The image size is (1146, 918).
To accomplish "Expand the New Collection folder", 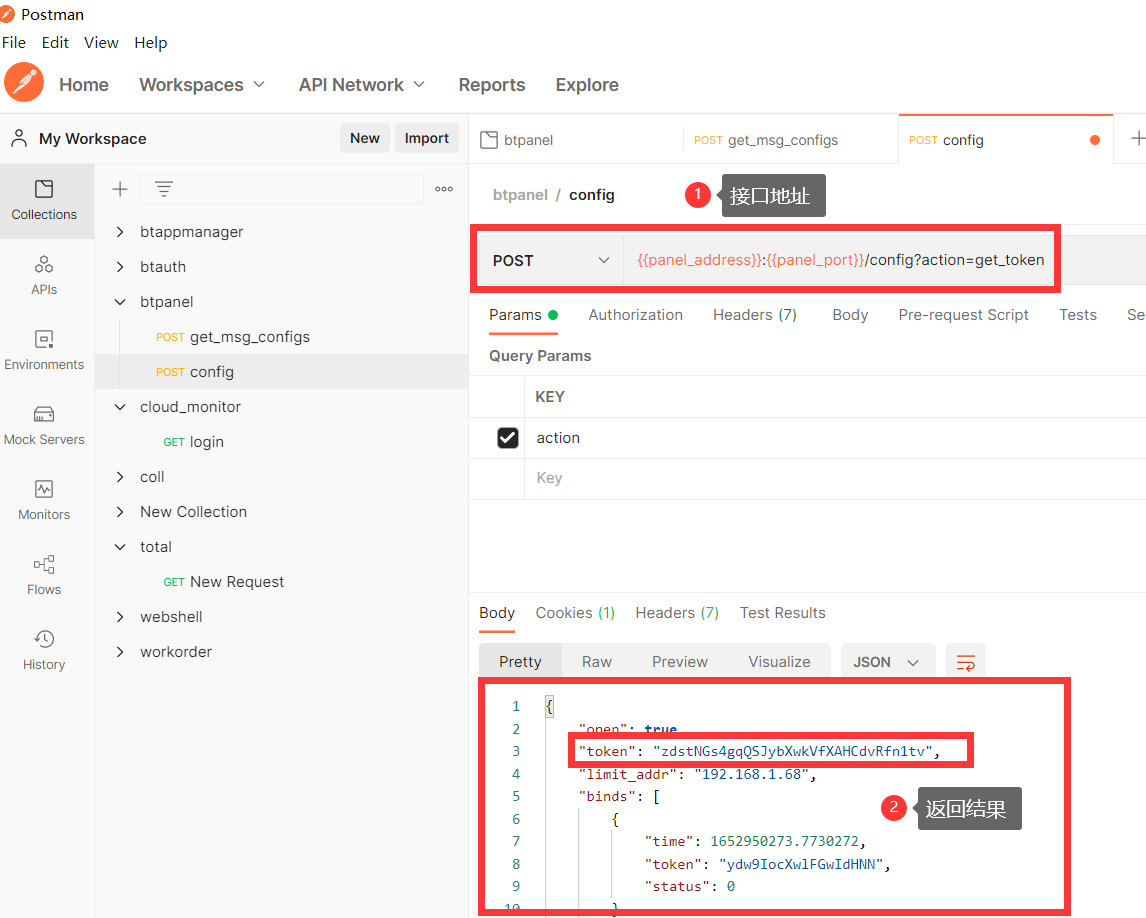I will (120, 512).
